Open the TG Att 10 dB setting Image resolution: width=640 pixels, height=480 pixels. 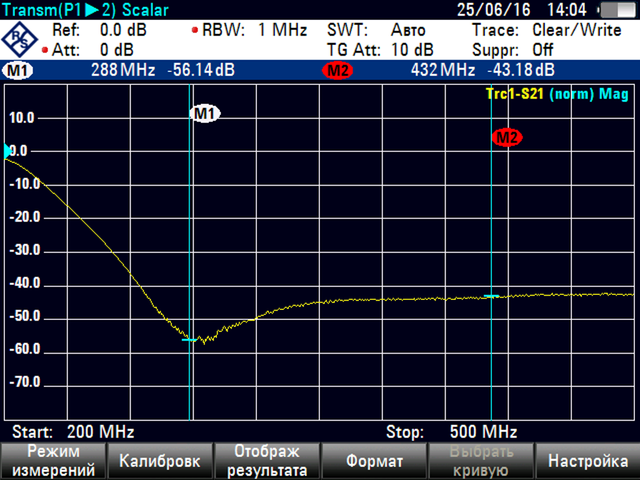pyautogui.click(x=380, y=49)
